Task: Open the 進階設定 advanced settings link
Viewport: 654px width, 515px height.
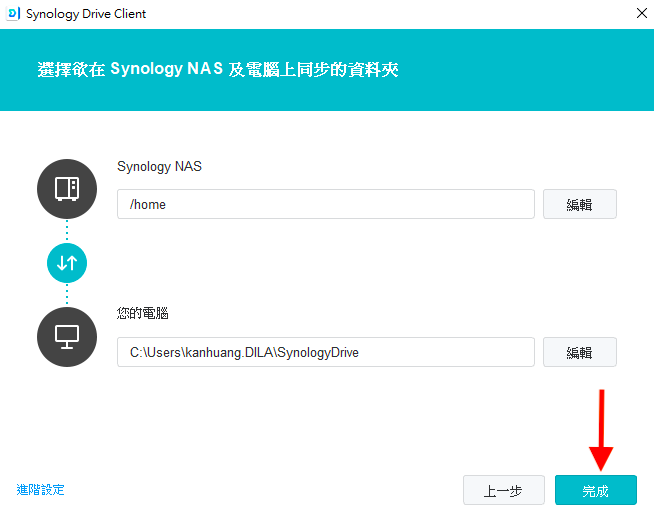Action: coord(41,490)
